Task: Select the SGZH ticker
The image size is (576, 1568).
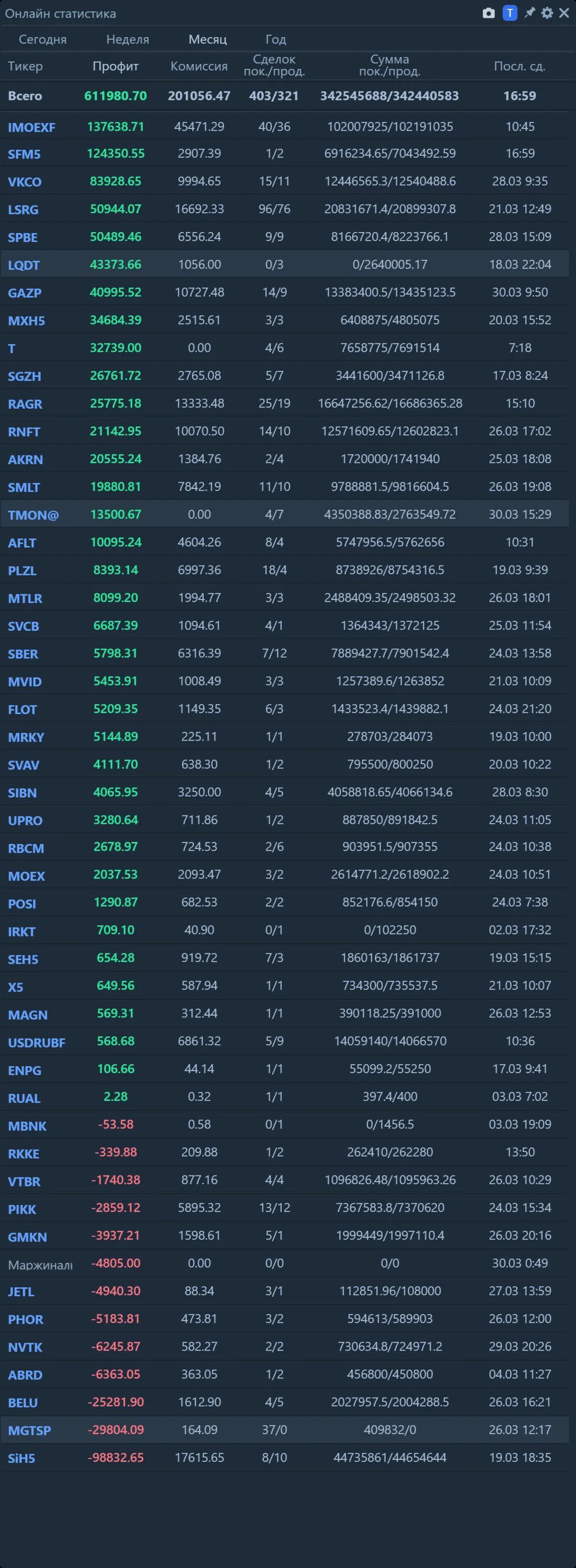Action: tap(25, 376)
